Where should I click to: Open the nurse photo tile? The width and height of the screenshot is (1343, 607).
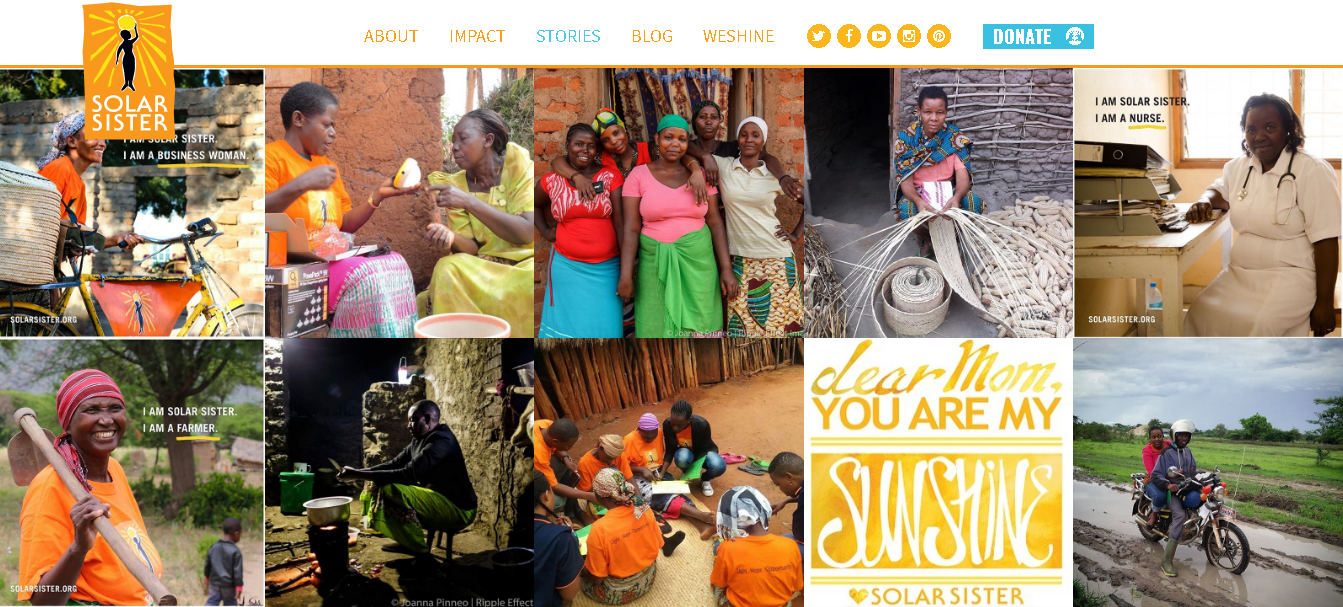click(1208, 203)
